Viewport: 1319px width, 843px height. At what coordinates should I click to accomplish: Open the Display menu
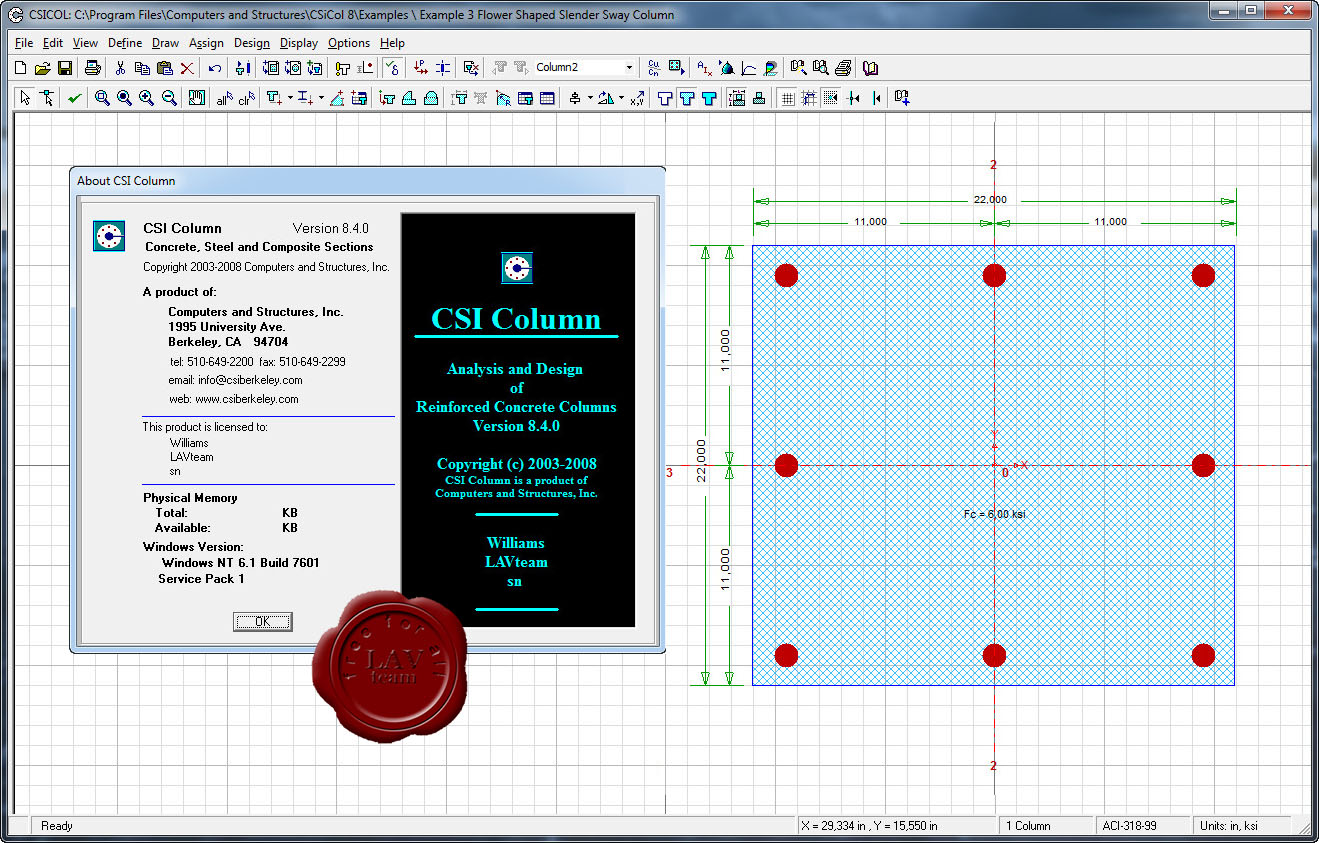coord(299,43)
